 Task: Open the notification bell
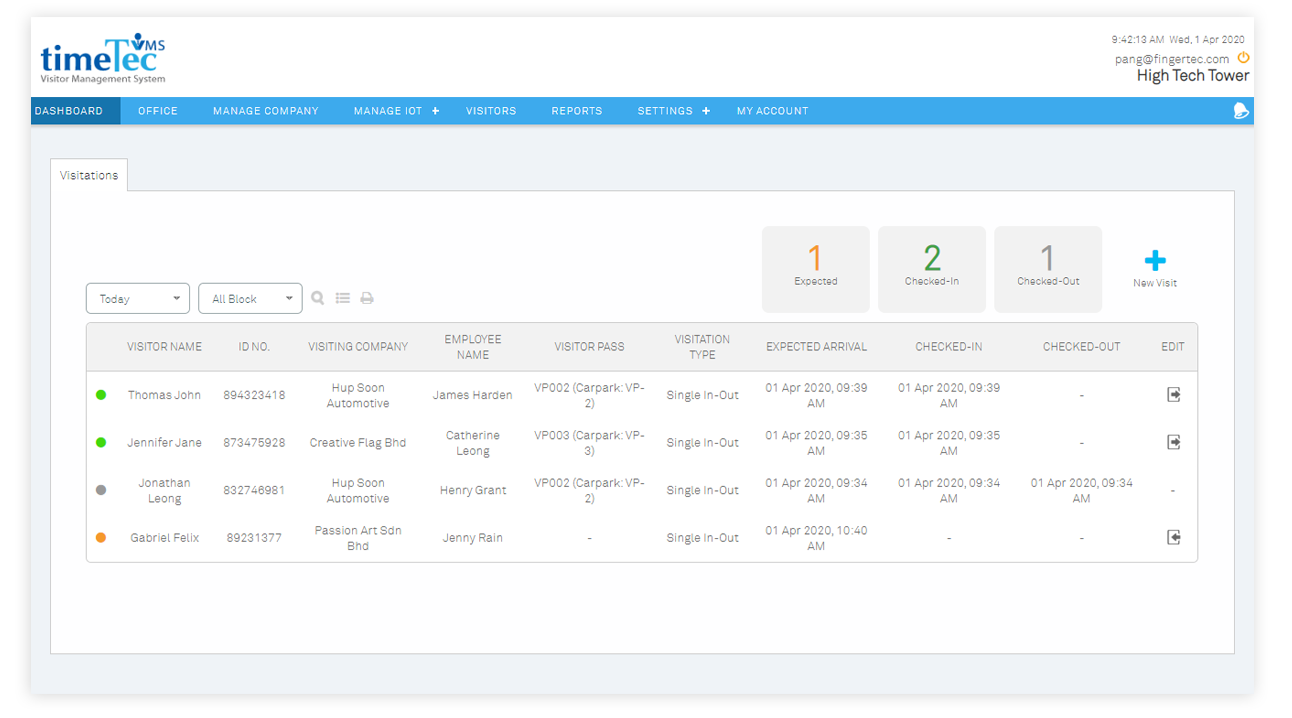1241,111
